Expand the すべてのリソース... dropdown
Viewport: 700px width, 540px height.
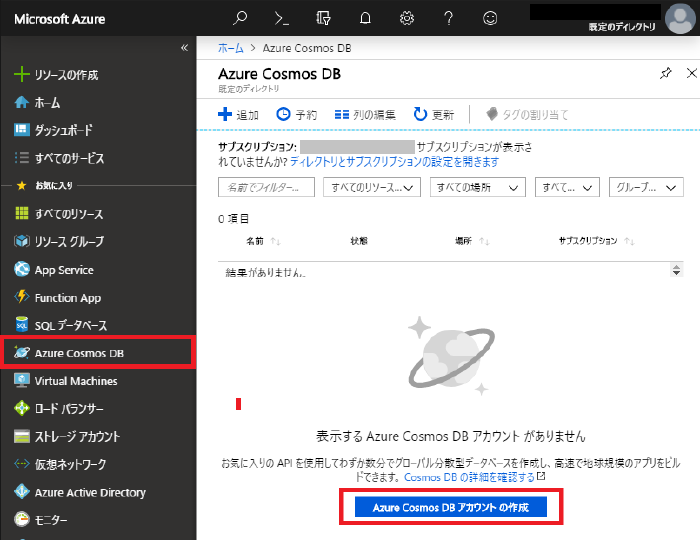point(372,187)
